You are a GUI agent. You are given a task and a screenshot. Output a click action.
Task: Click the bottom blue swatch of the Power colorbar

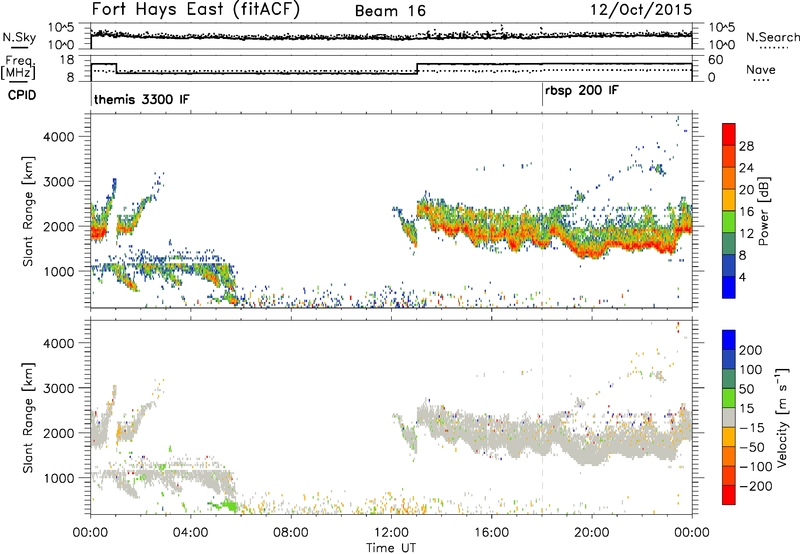(729, 287)
